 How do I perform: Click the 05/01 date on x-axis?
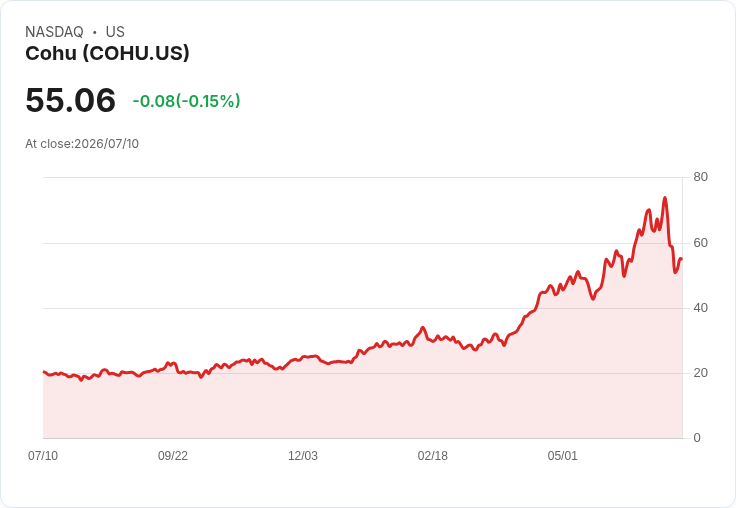[x=562, y=456]
